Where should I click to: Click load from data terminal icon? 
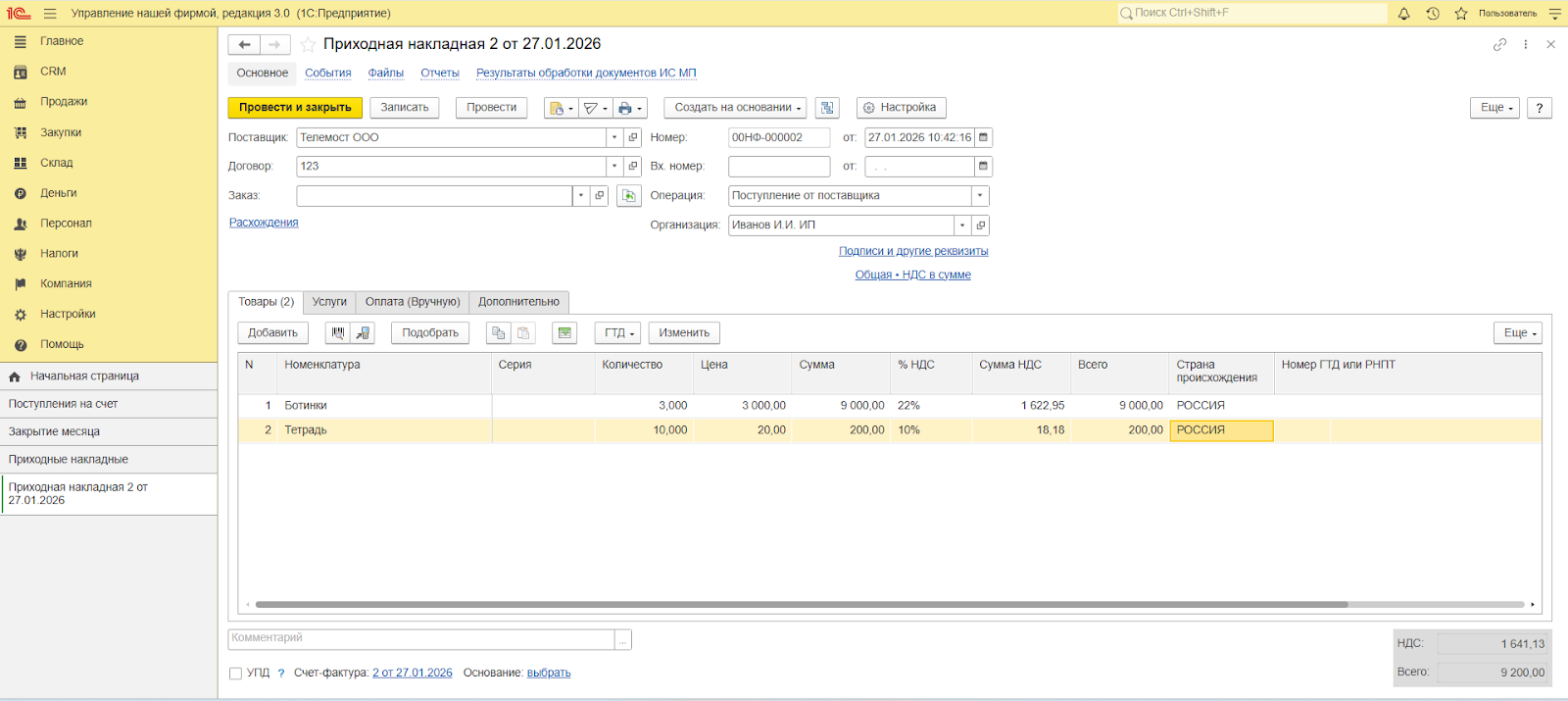(363, 333)
